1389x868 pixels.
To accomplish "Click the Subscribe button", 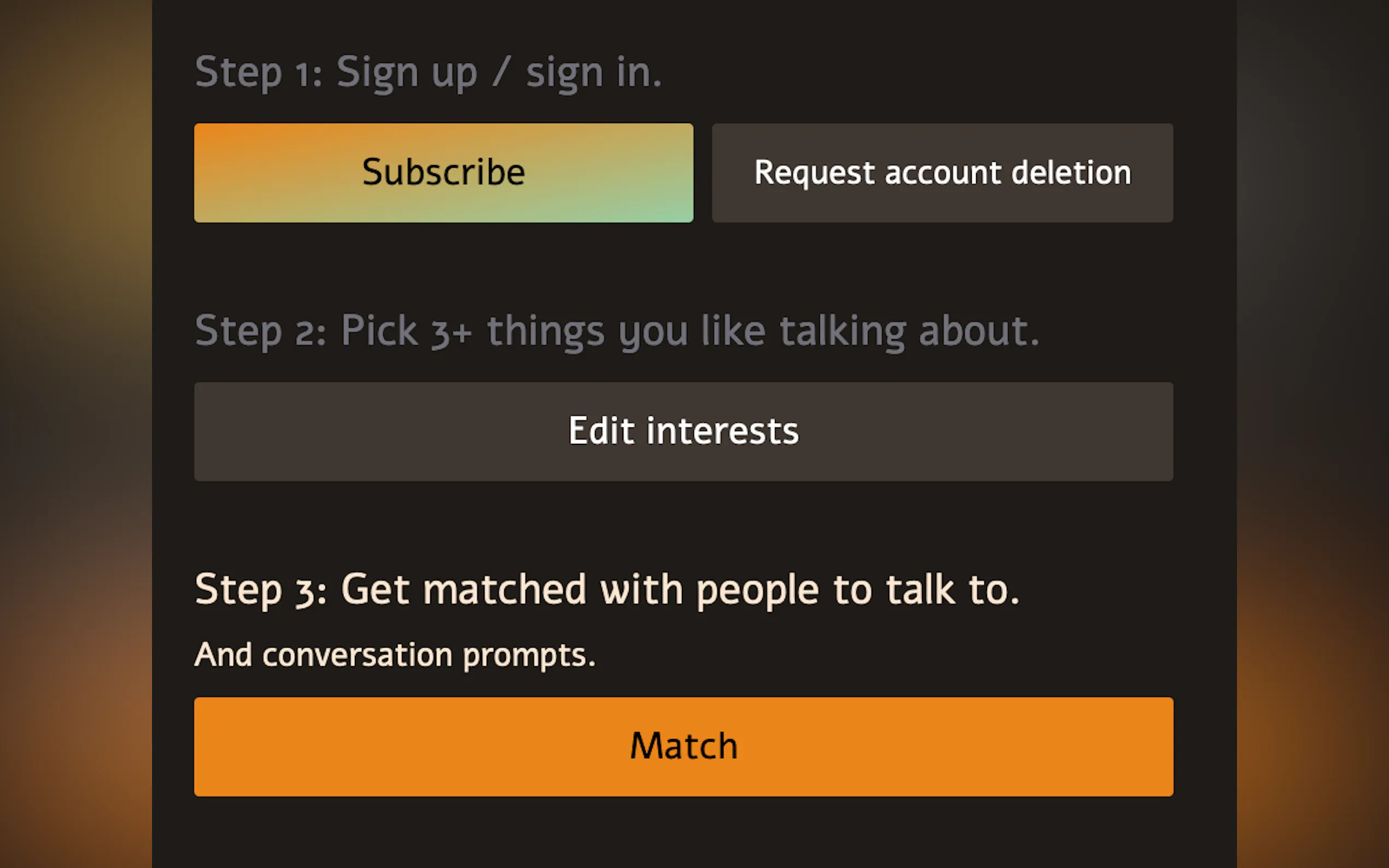I will pos(443,173).
